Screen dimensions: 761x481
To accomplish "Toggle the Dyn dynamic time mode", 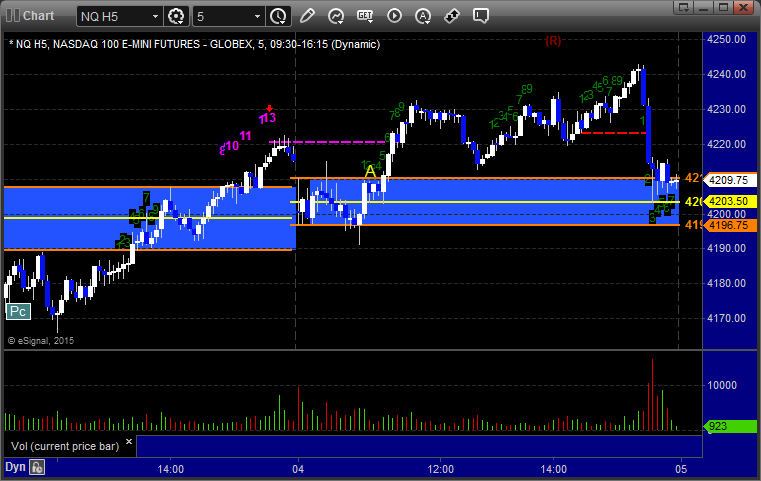I will [x=15, y=467].
